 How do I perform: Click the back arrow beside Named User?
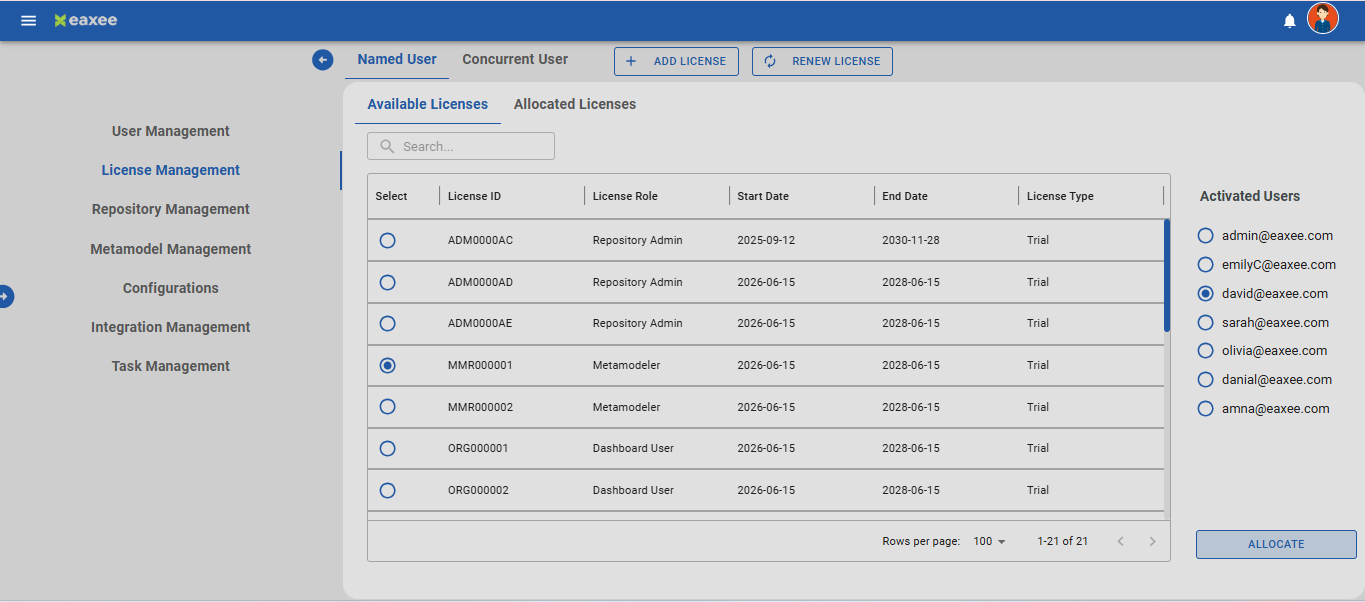322,60
